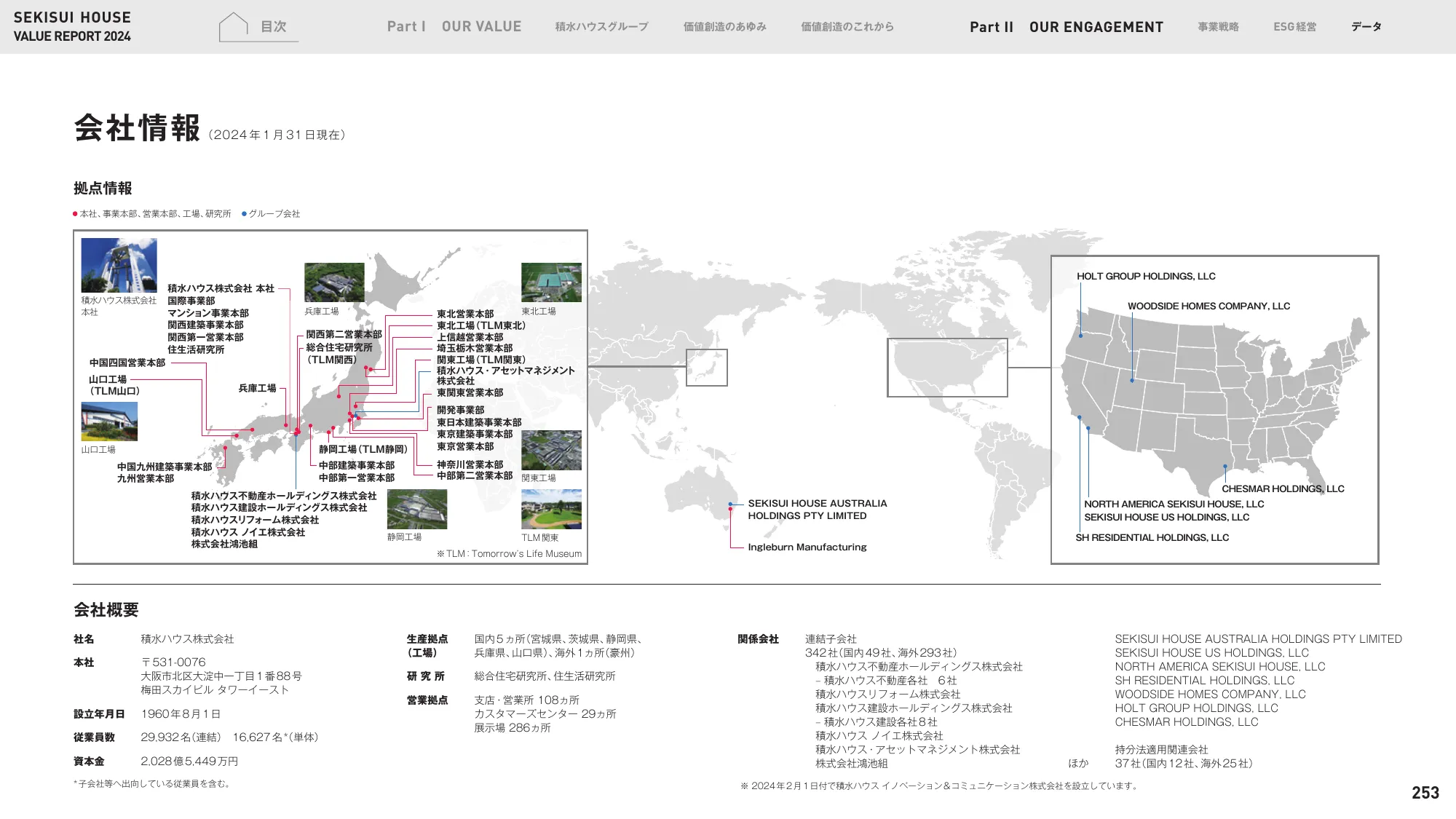Image resolution: width=1456 pixels, height=819 pixels.
Task: Go to Part I OUR VALUE section
Action: [454, 27]
